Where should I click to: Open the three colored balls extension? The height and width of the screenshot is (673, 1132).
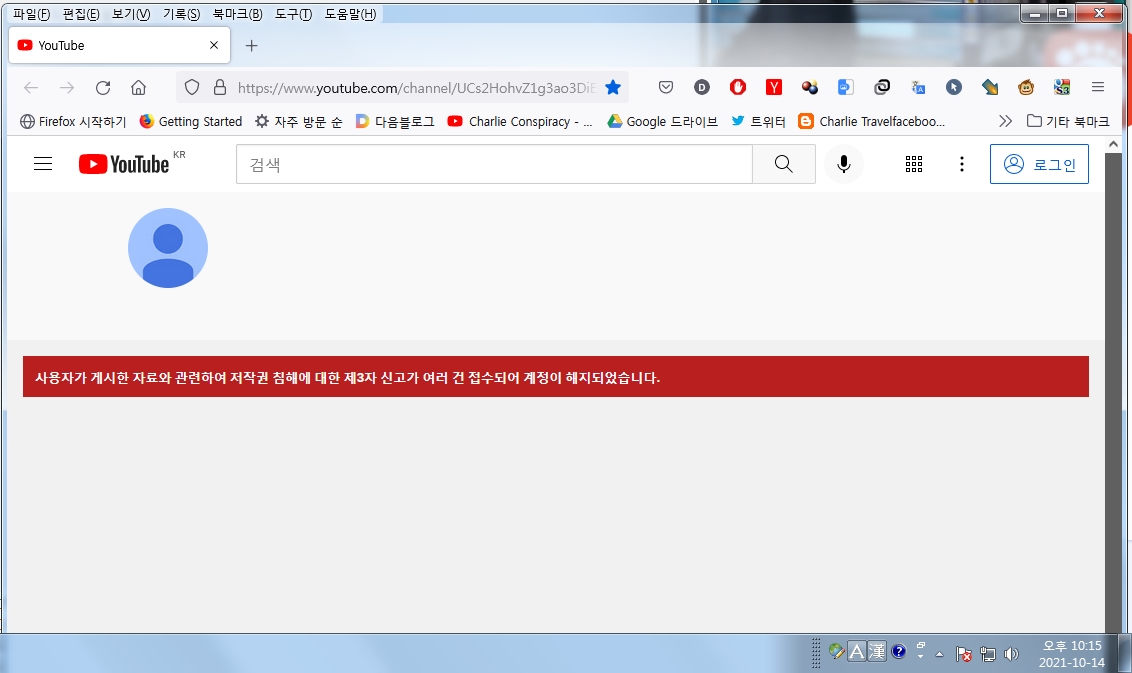810,87
